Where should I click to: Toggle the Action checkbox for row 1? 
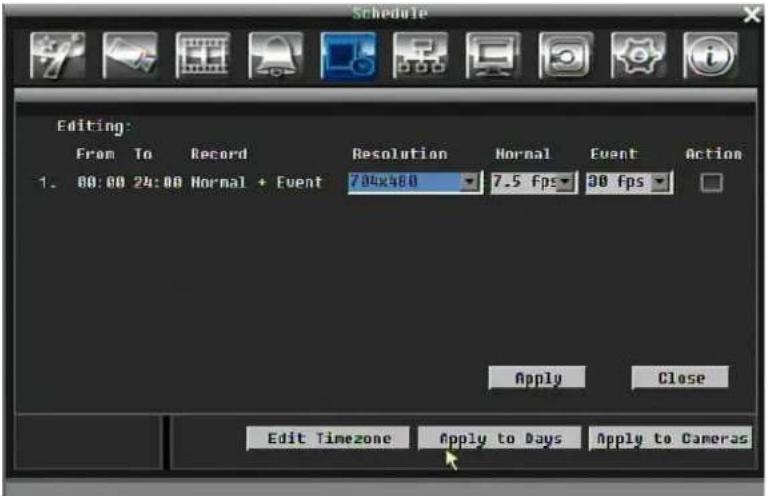(x=711, y=183)
